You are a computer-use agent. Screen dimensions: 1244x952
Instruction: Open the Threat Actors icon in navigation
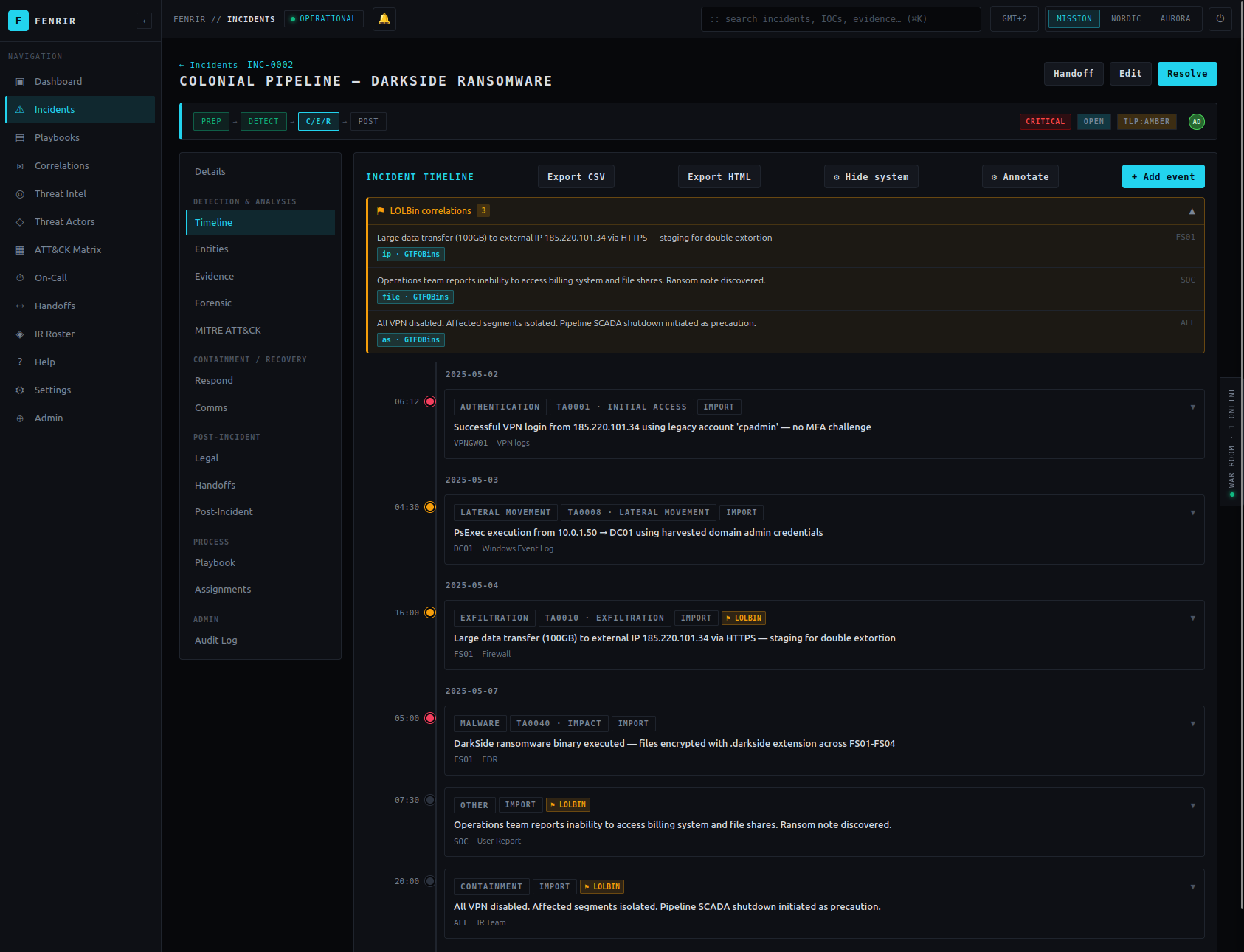click(20, 222)
